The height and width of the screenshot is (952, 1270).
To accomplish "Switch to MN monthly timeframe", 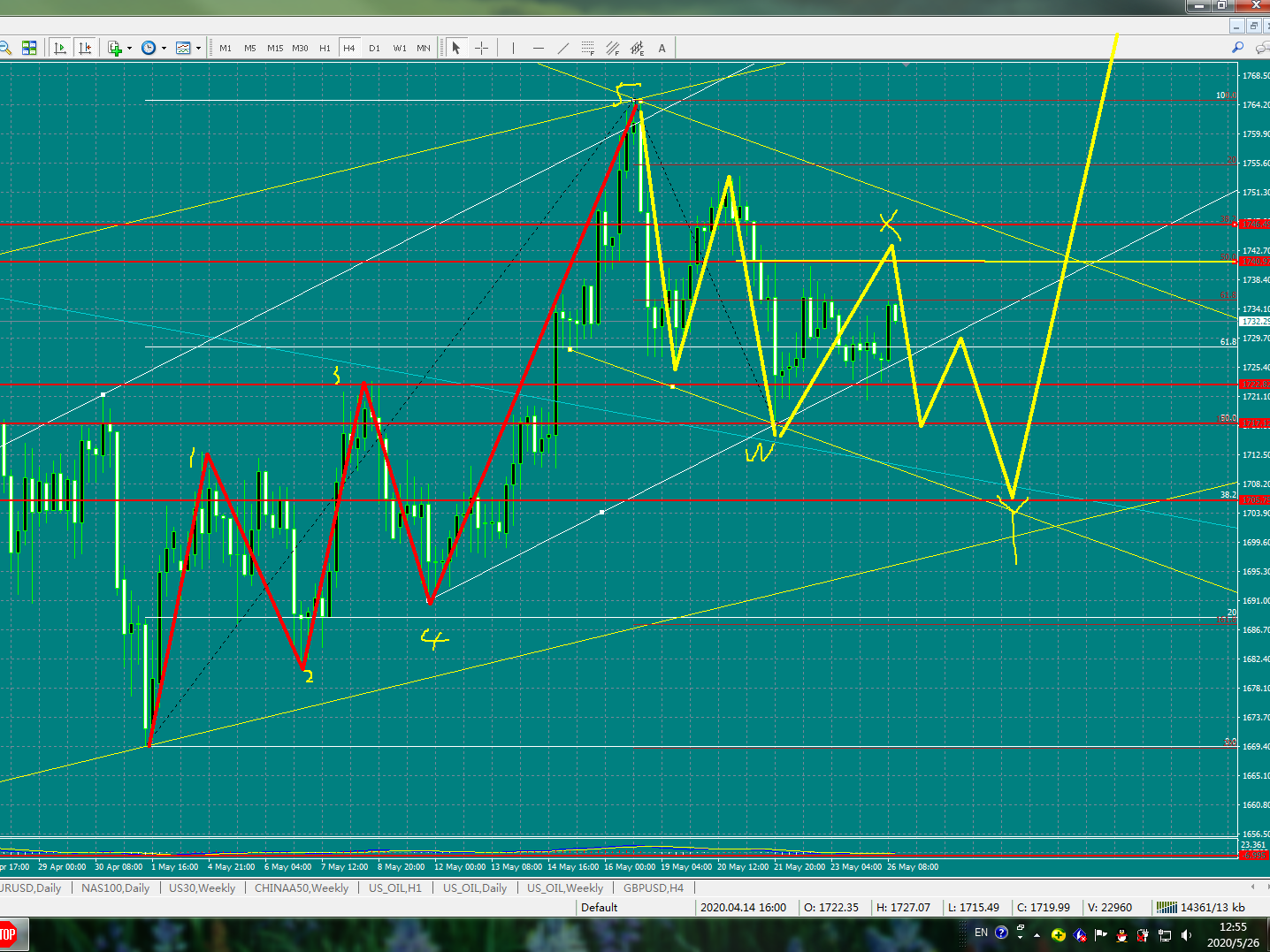I will coord(424,48).
